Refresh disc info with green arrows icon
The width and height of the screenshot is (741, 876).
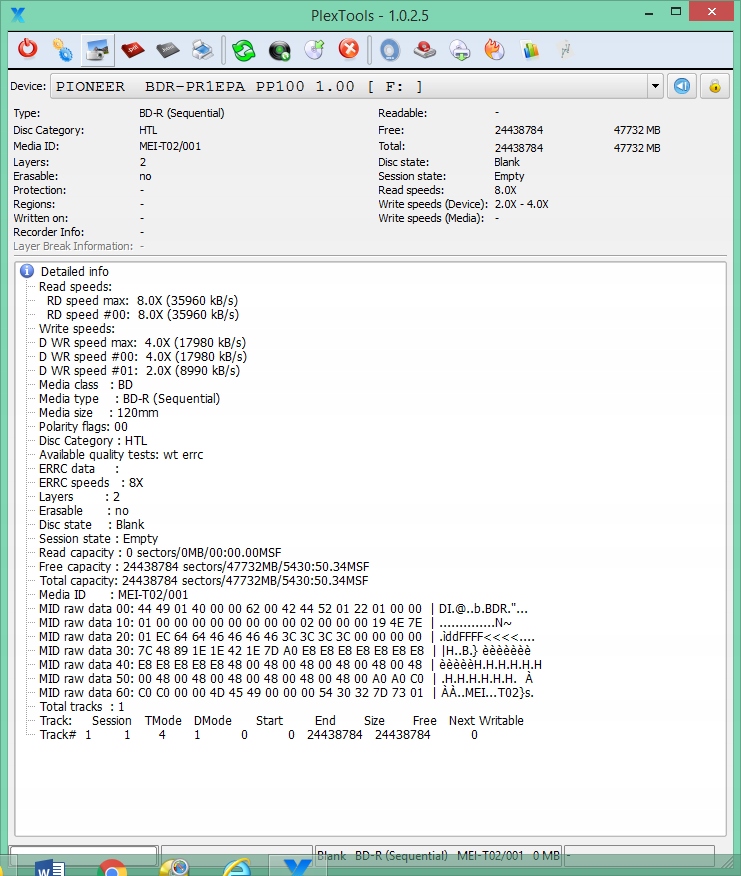pyautogui.click(x=244, y=50)
